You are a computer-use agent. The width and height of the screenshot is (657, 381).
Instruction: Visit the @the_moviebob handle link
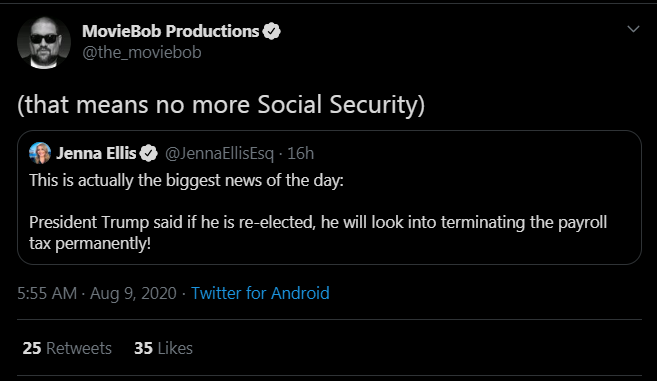pos(142,52)
